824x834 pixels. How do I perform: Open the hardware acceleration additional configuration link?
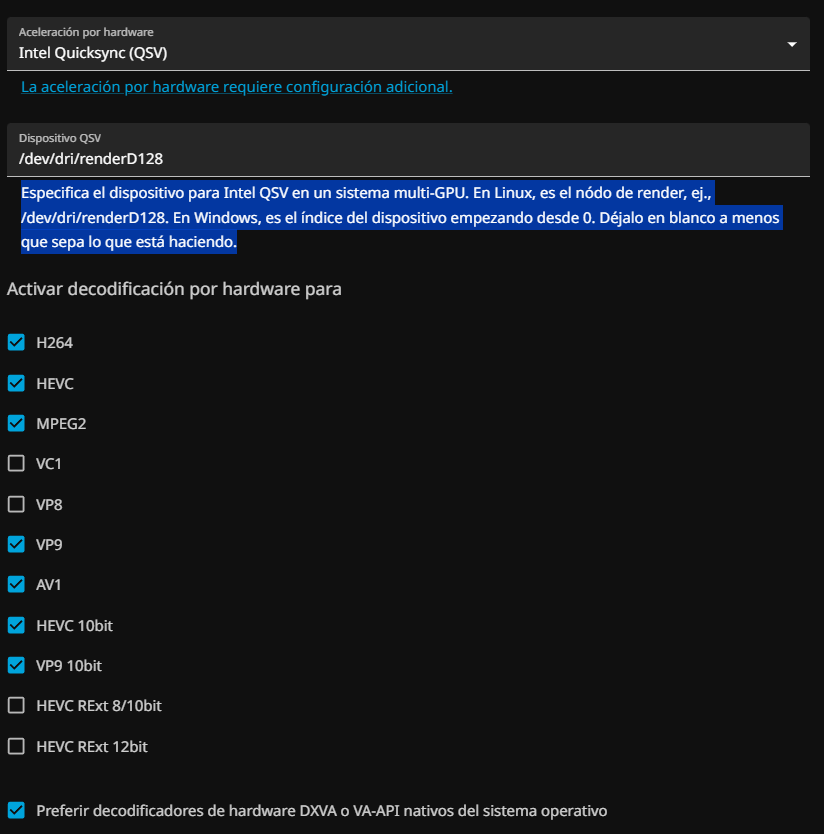236,87
